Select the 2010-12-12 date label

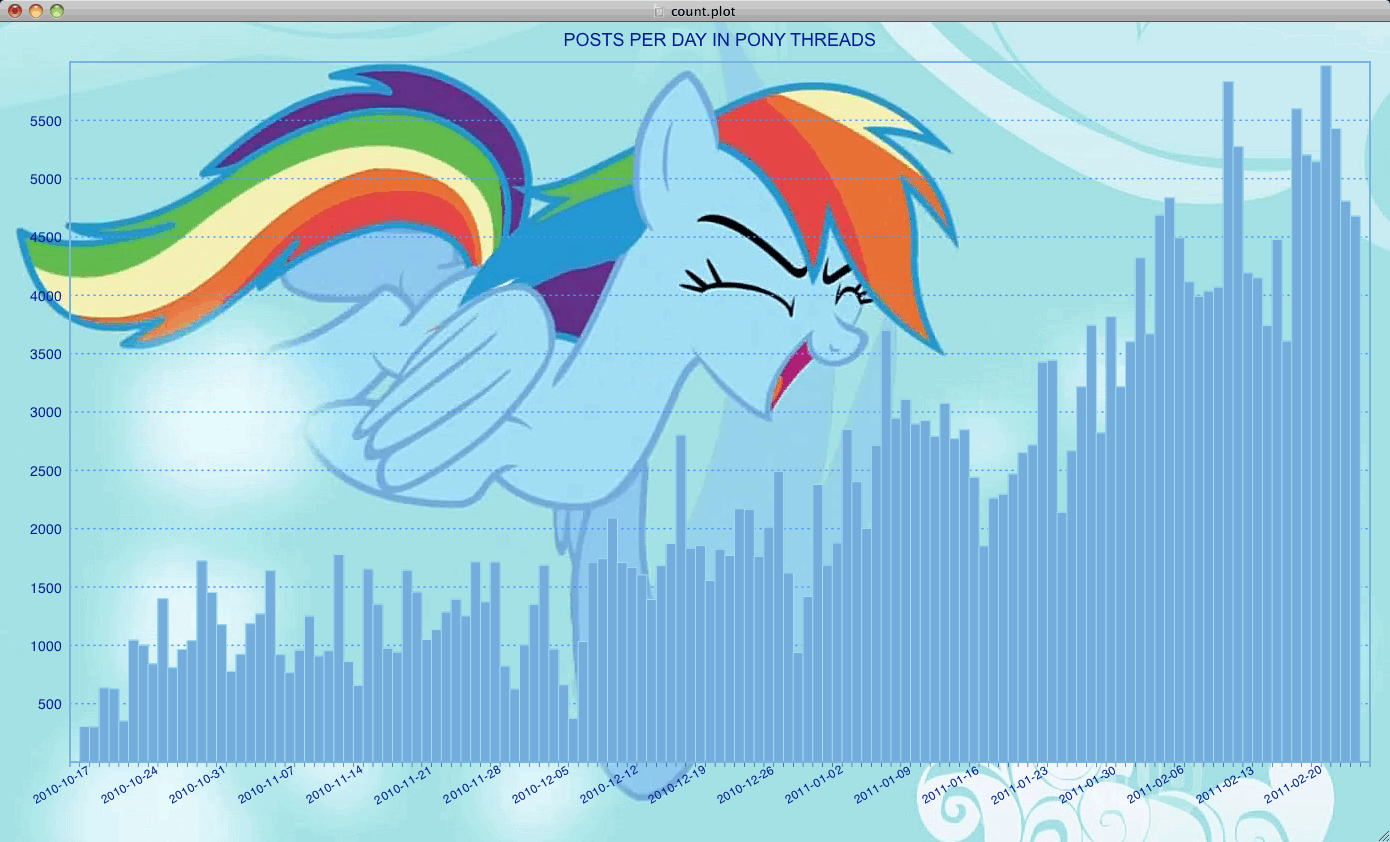[609, 783]
